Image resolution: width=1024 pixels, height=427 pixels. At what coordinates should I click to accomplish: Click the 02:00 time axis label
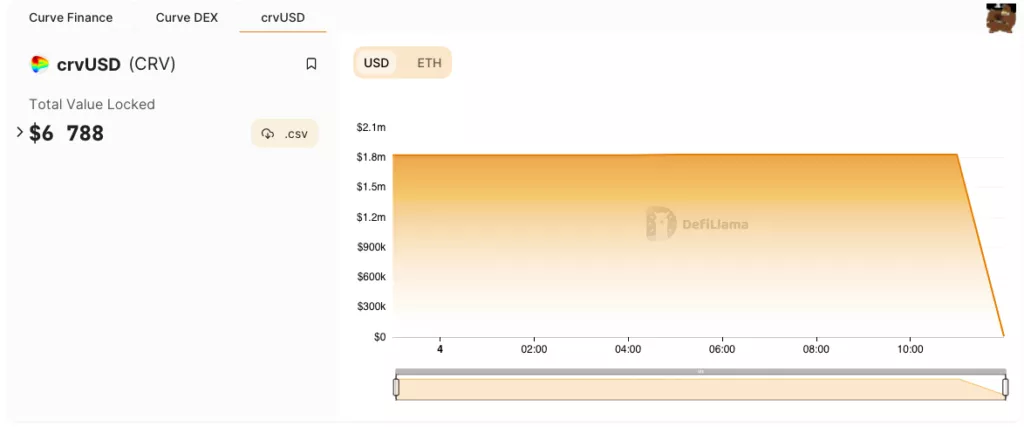(x=534, y=350)
